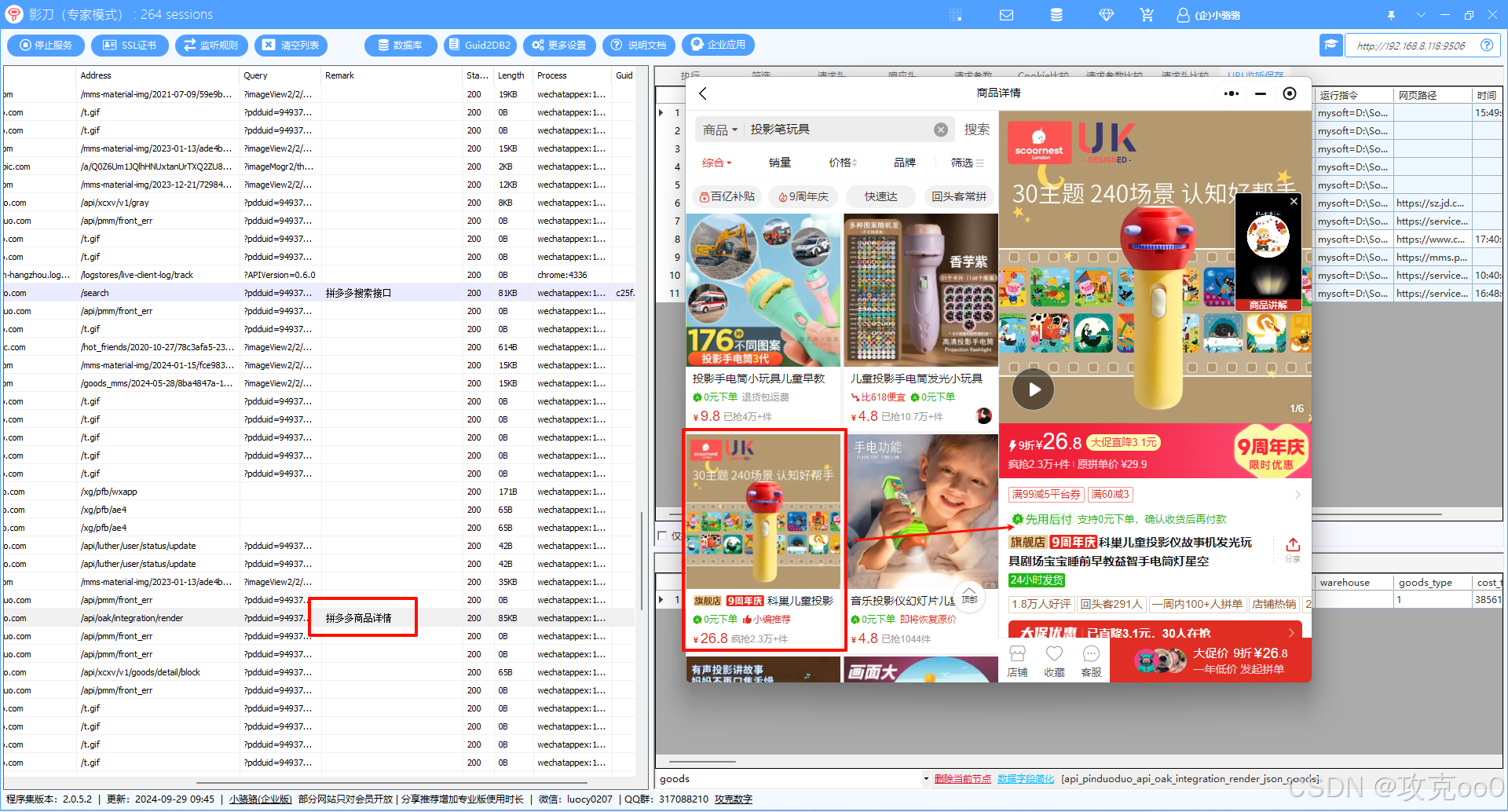Select the /search request row
Image resolution: width=1508 pixels, height=812 pixels.
tap(318, 293)
